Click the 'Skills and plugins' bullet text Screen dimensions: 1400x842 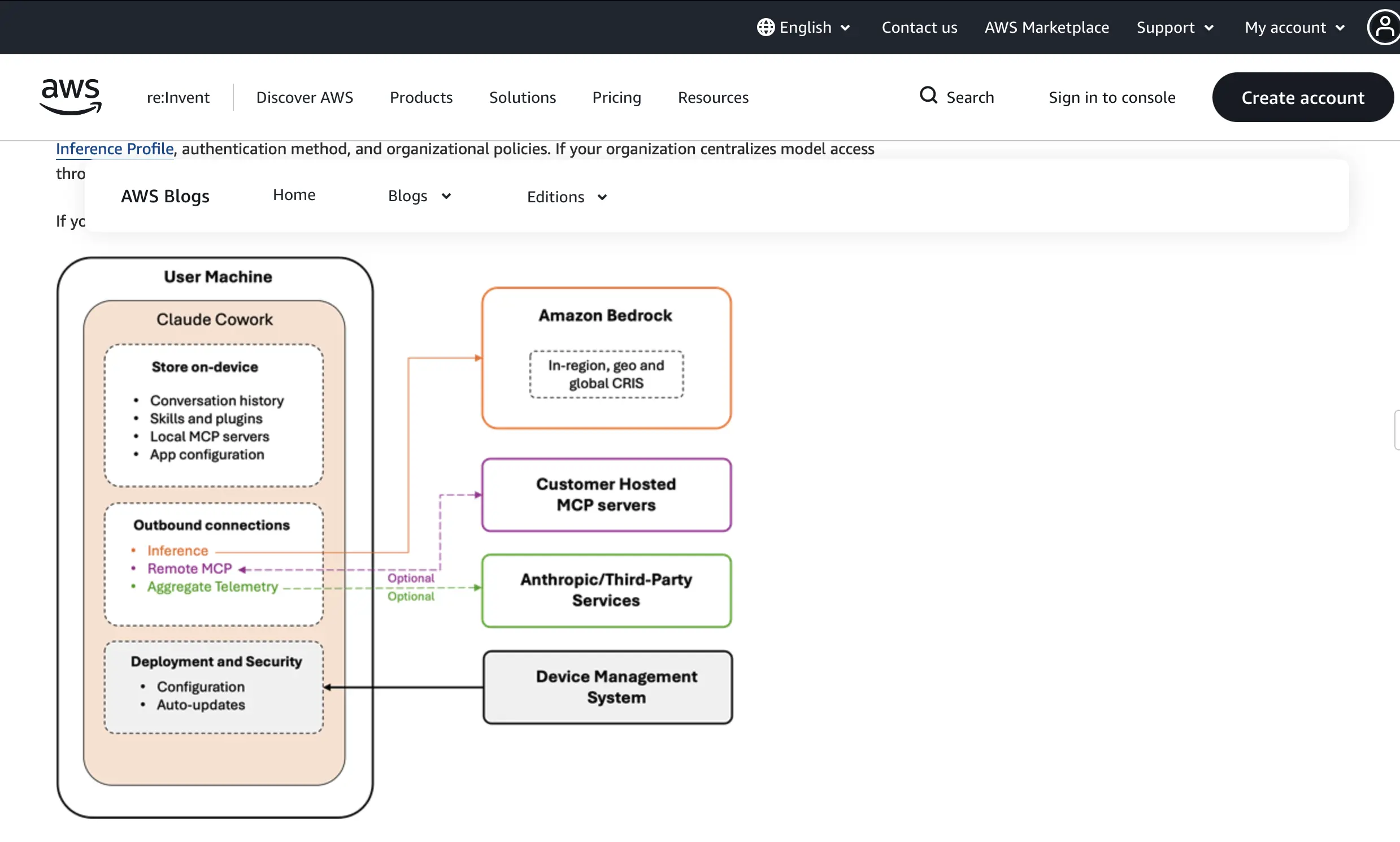(206, 419)
